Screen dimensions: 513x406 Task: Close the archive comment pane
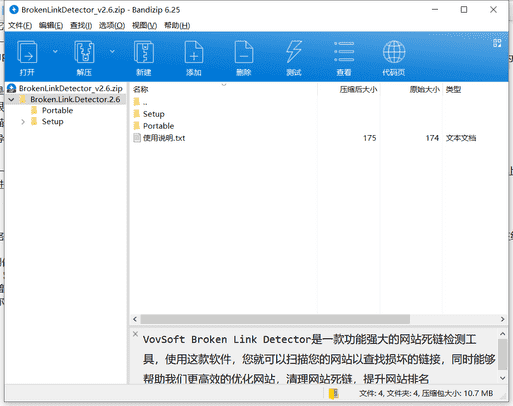135,334
